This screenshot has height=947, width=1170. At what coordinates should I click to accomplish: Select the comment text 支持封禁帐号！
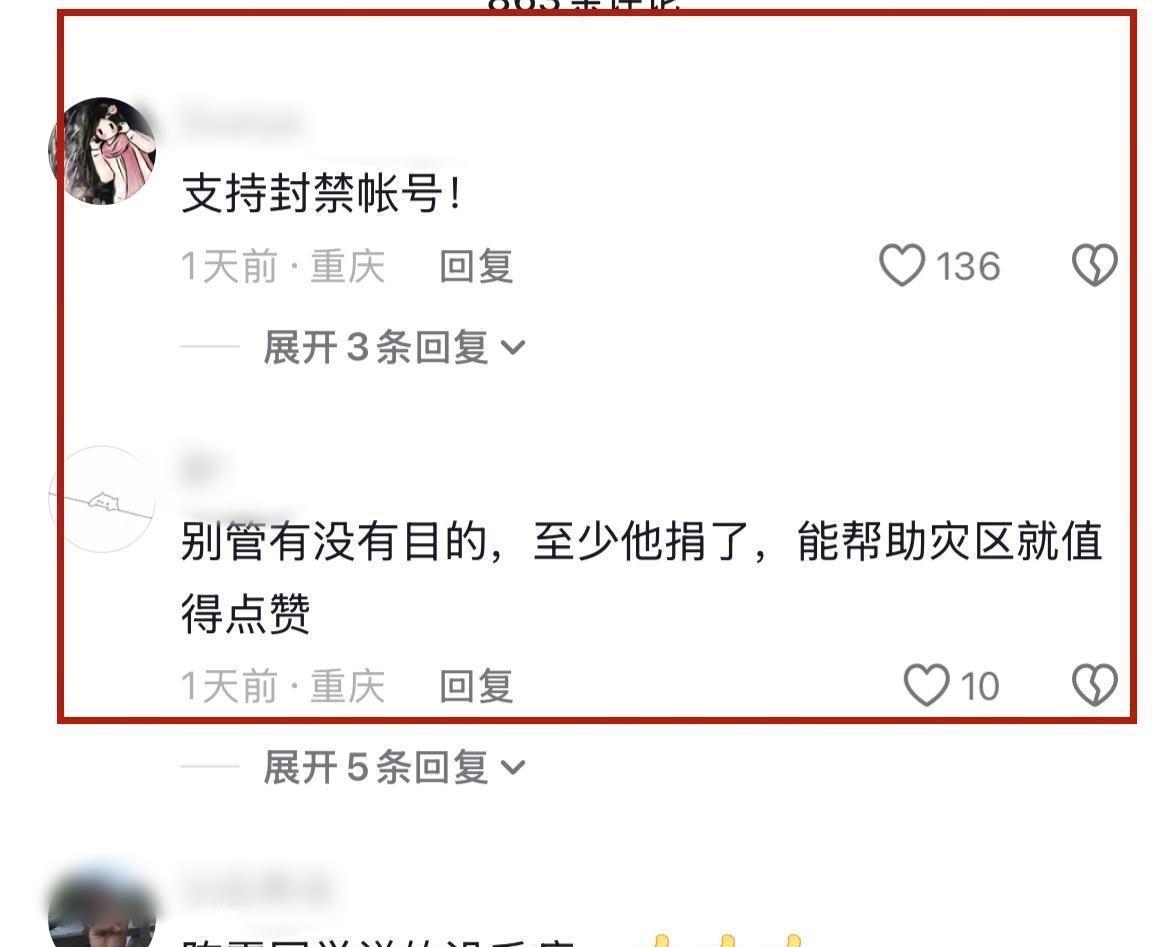pos(322,194)
